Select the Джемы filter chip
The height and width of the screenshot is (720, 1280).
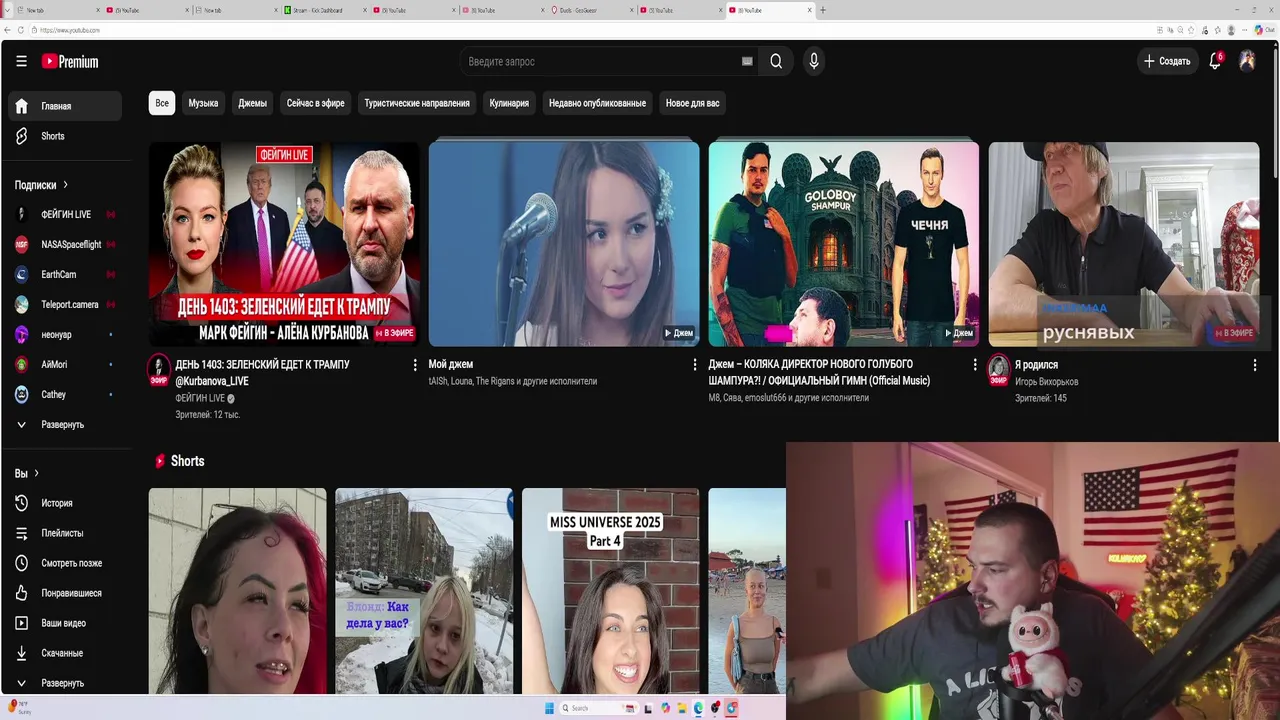[252, 103]
